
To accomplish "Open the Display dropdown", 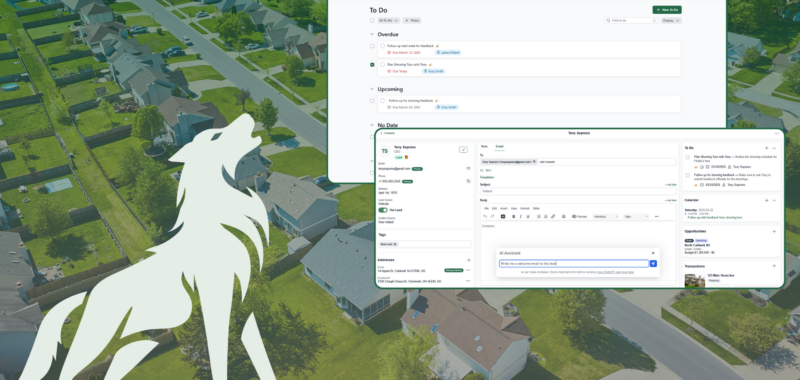I will 671,20.
